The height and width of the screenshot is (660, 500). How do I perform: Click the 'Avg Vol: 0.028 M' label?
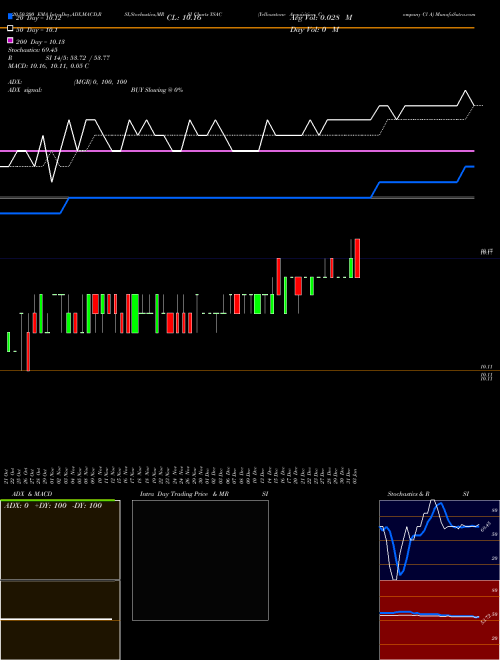coord(321,18)
